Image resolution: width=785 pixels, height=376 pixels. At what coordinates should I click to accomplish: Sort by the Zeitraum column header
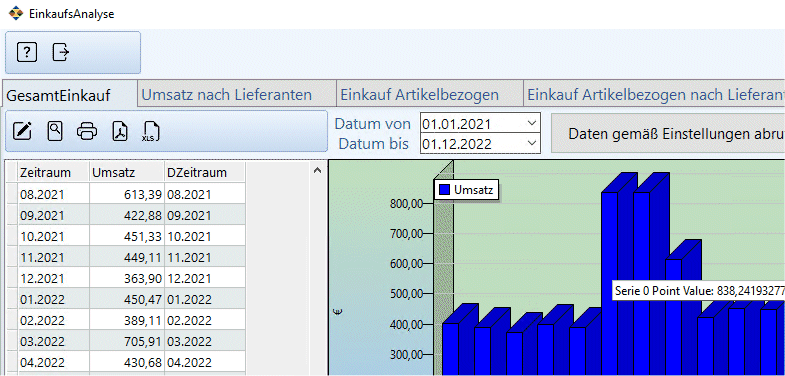53,172
